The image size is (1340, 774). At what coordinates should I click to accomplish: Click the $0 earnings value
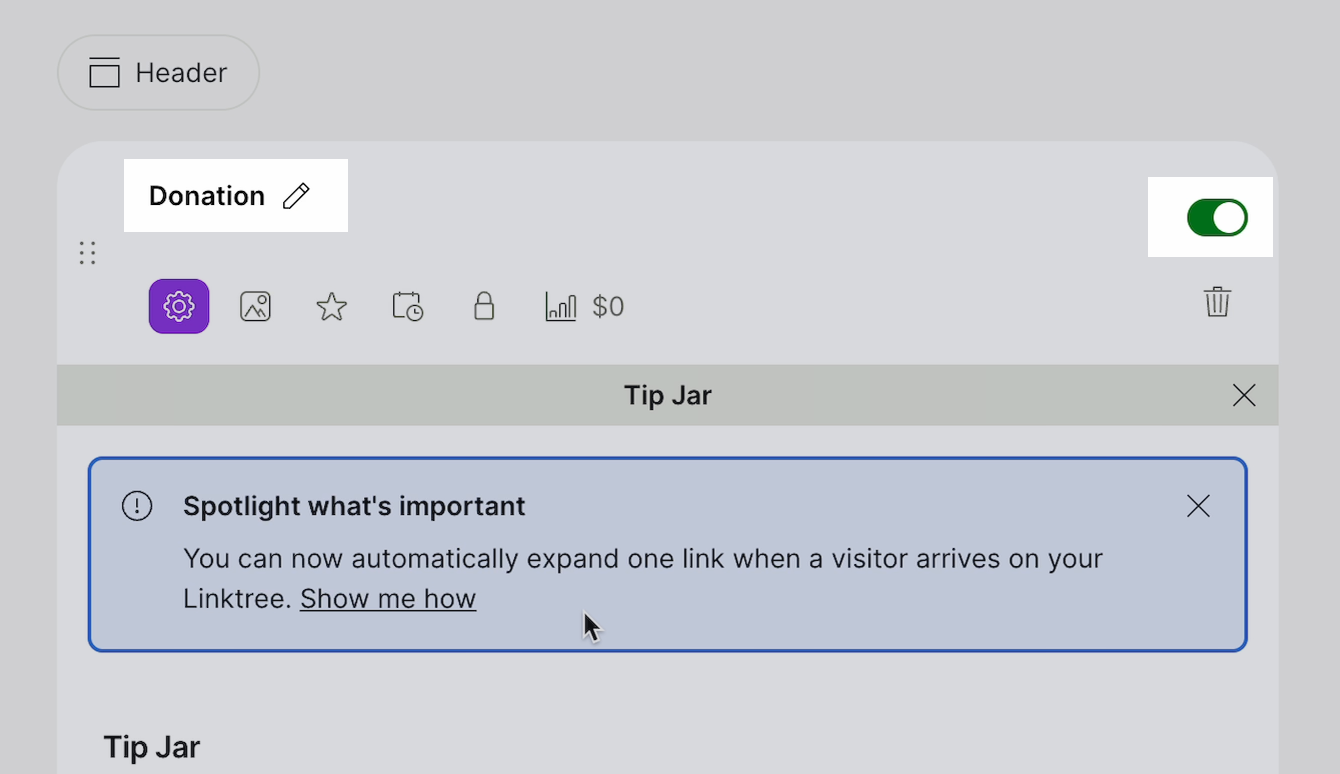point(608,306)
